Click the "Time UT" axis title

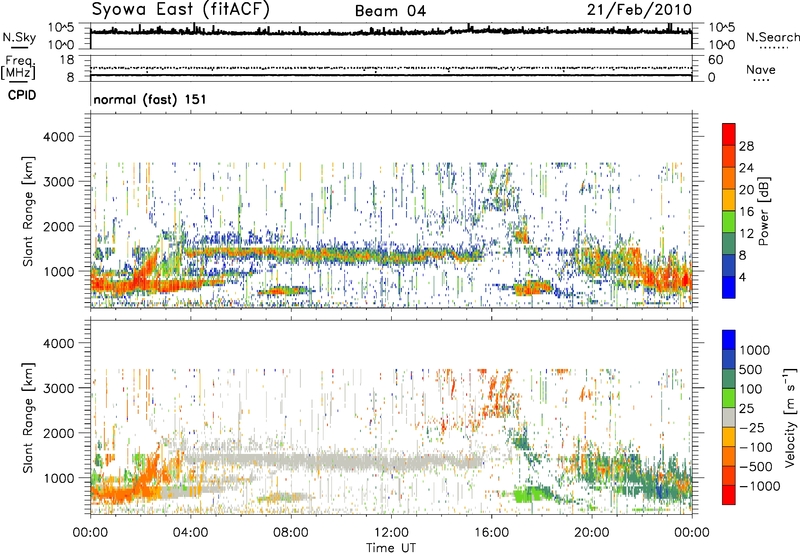coord(391,548)
